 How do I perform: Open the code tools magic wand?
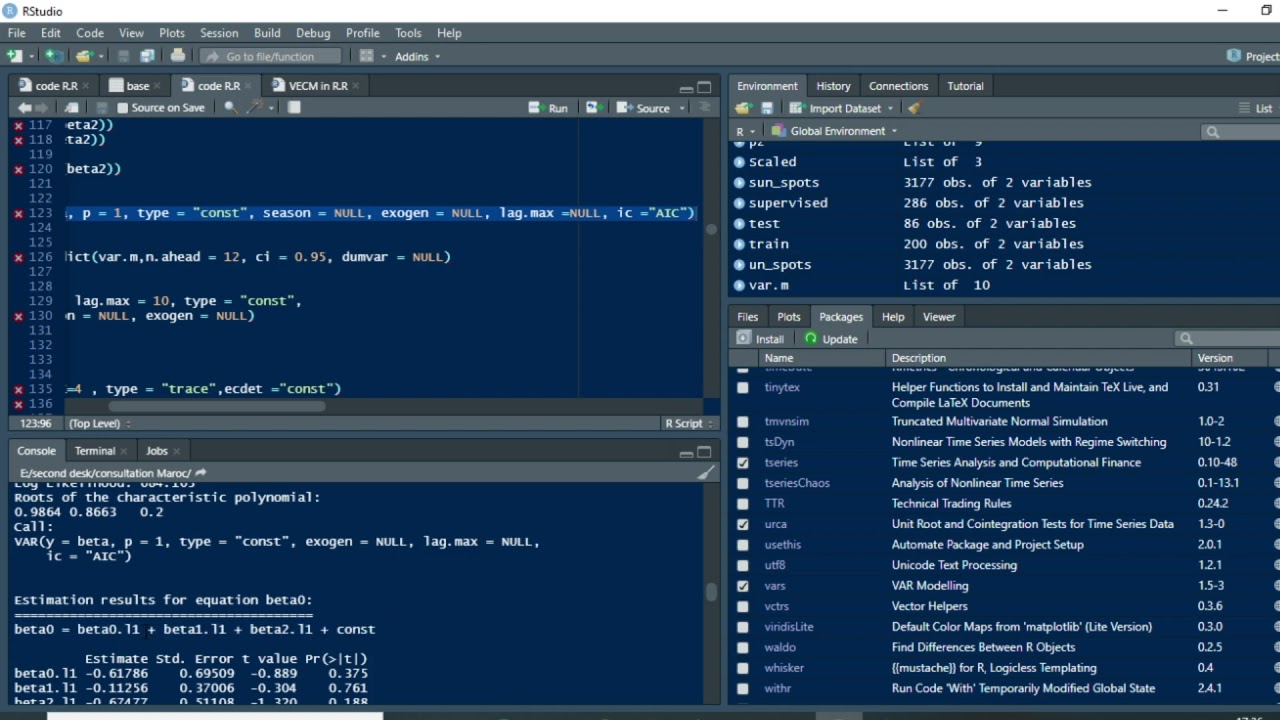(256, 108)
